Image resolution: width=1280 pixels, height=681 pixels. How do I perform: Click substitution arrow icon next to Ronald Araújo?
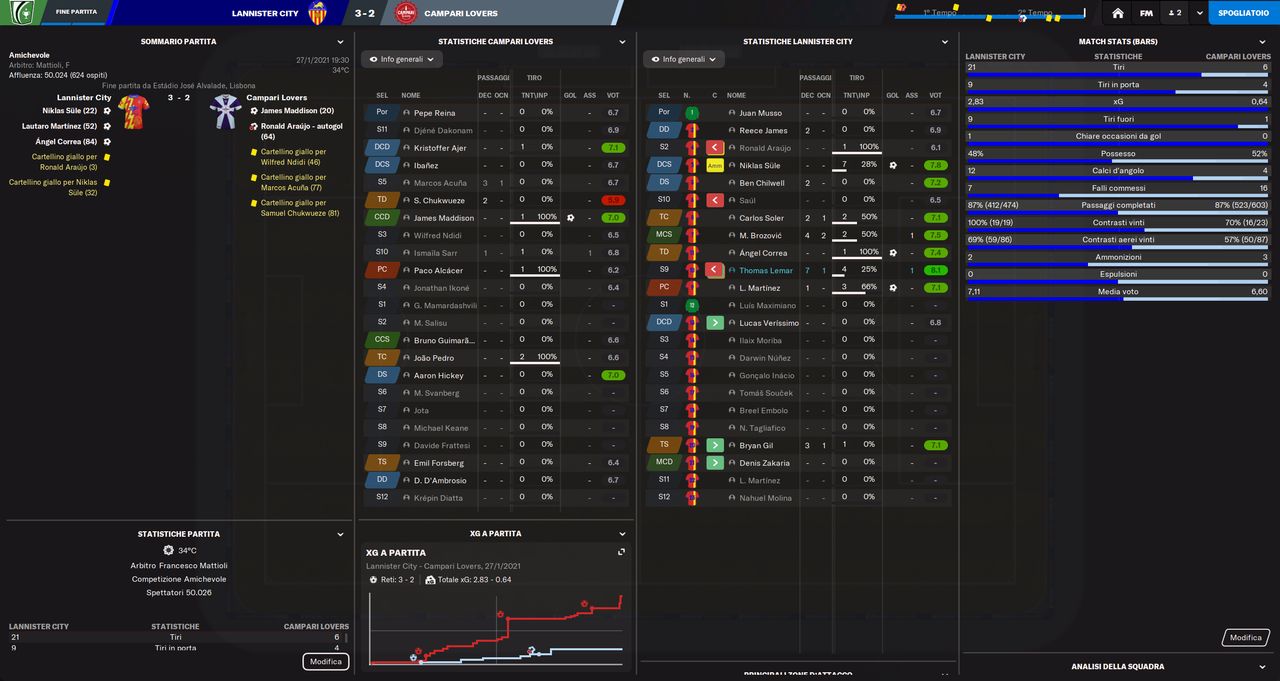715,148
